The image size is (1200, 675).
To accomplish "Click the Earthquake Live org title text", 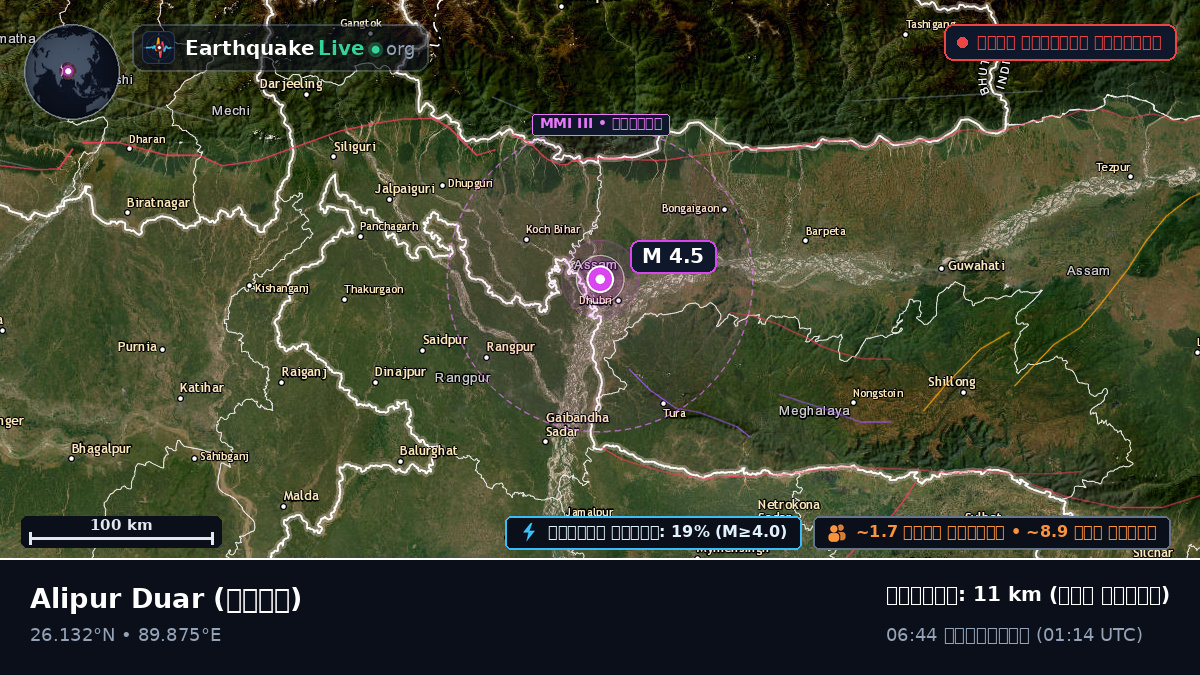I will click(300, 48).
